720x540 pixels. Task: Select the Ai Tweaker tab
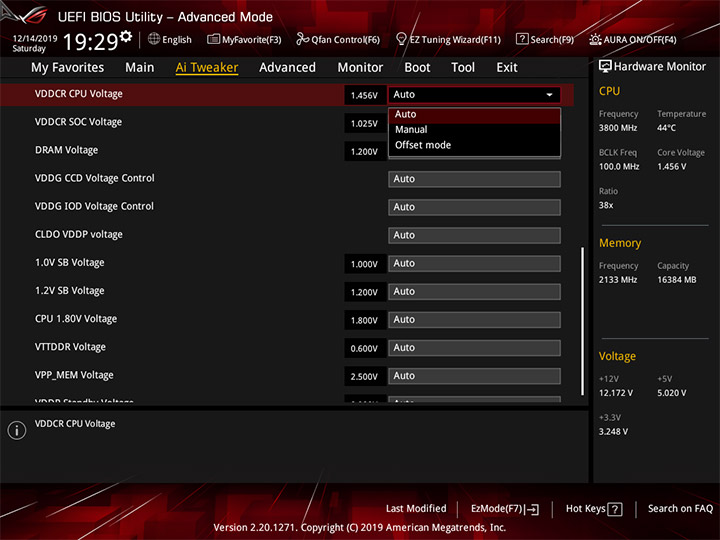207,68
